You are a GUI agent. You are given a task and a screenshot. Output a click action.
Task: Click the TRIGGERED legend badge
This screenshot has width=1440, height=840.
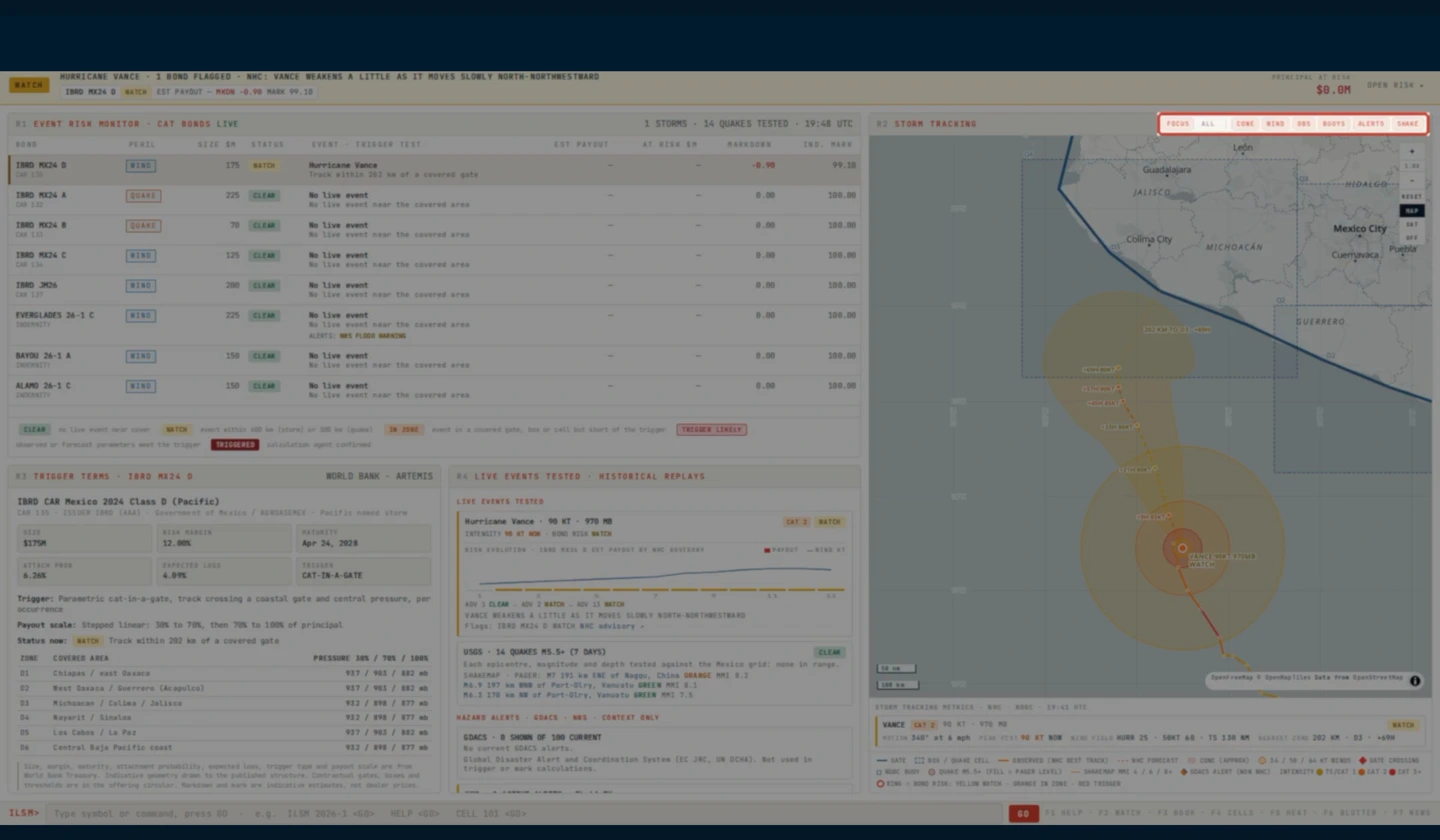pos(234,445)
